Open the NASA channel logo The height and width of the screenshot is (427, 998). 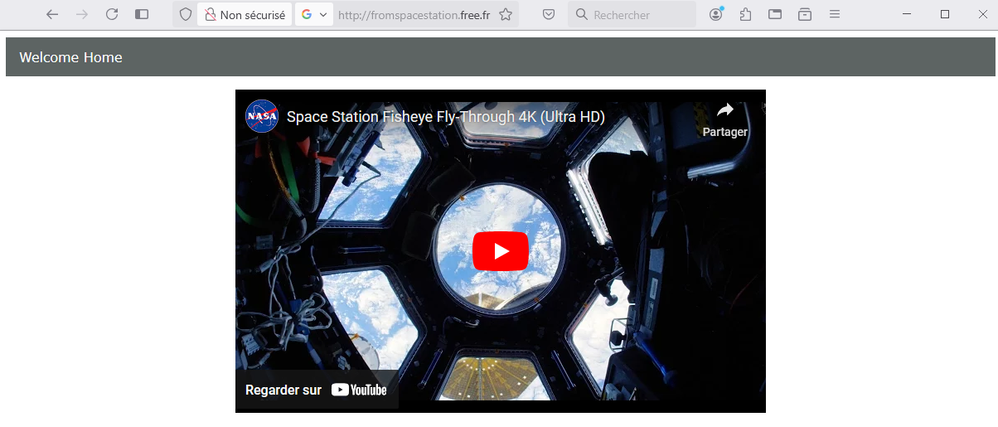(x=262, y=116)
